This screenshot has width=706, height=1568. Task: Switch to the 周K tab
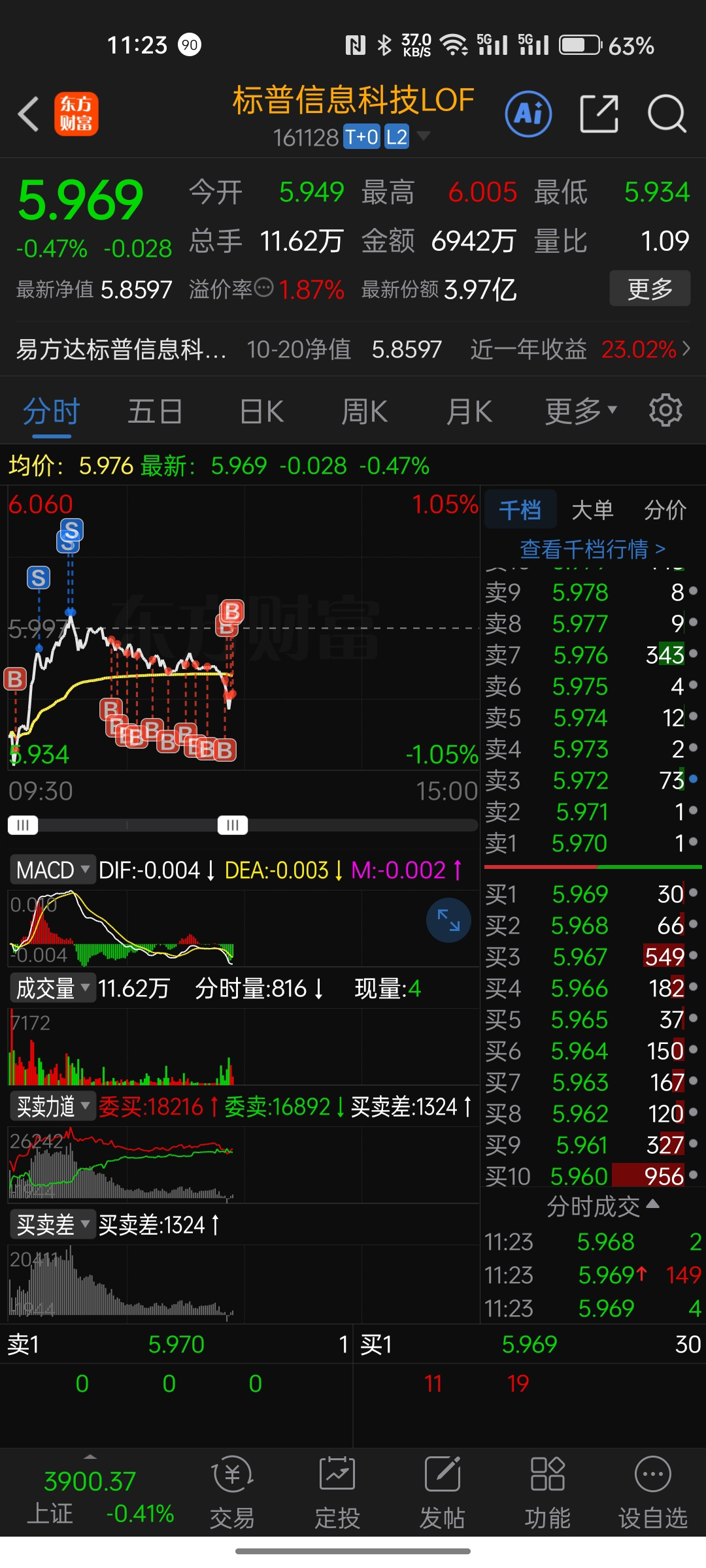[365, 412]
